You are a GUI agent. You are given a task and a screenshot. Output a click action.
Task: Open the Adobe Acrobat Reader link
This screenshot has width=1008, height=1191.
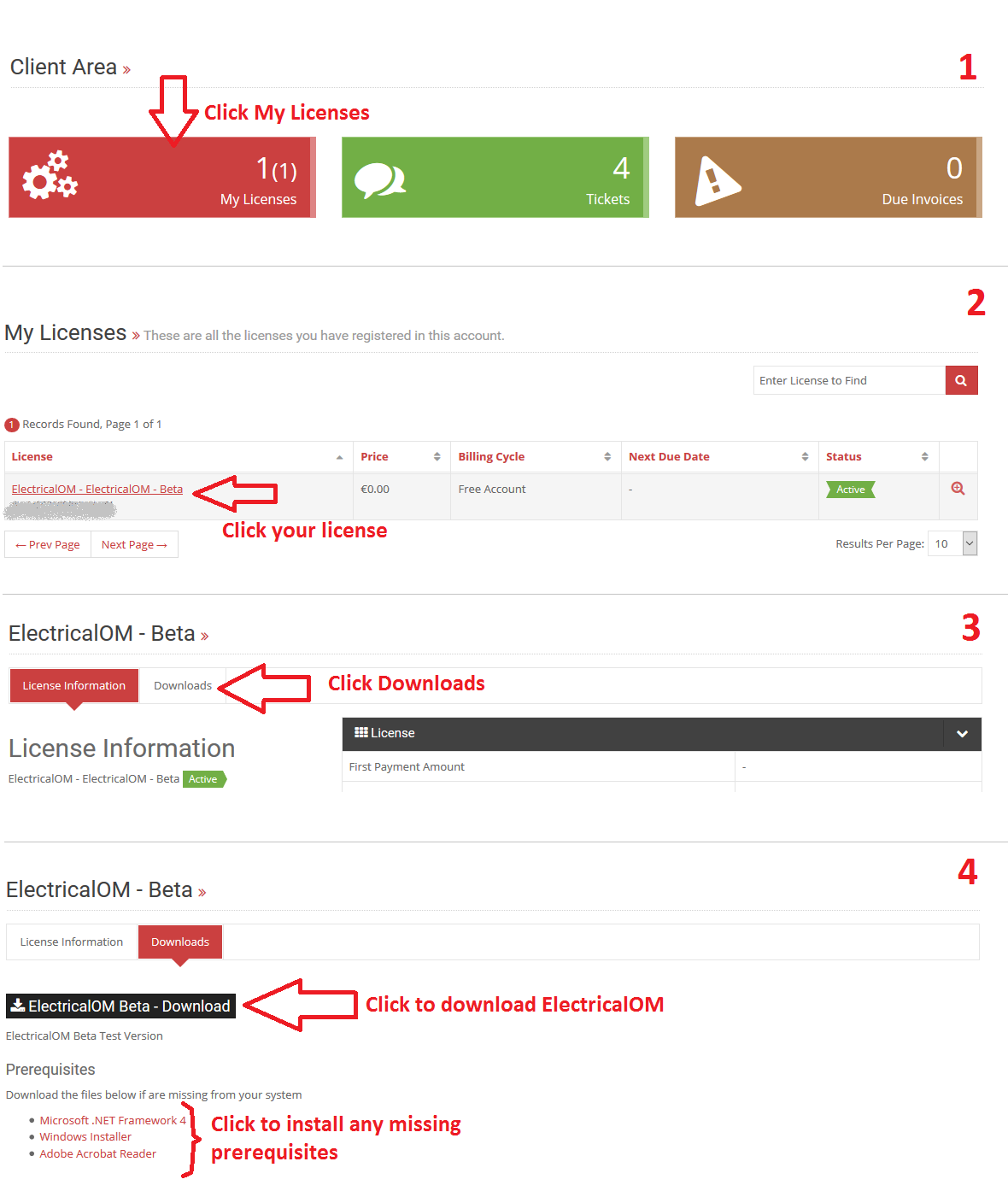98,1153
